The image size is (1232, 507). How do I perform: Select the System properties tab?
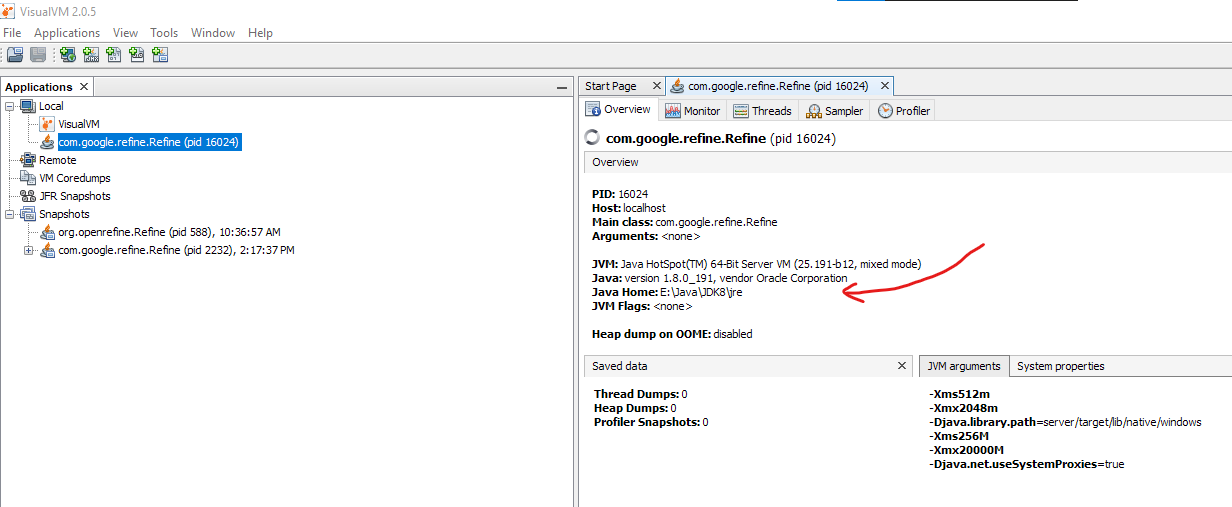pos(1061,366)
